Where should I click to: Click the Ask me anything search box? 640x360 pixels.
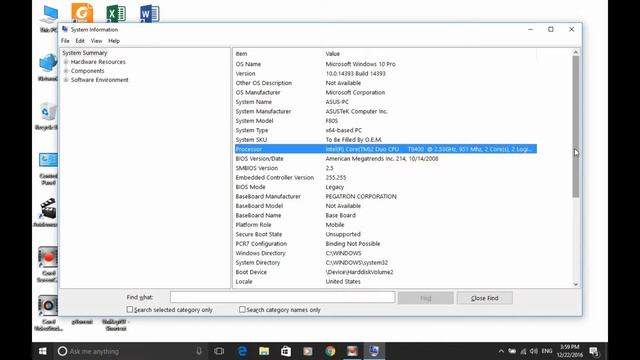click(x=131, y=351)
